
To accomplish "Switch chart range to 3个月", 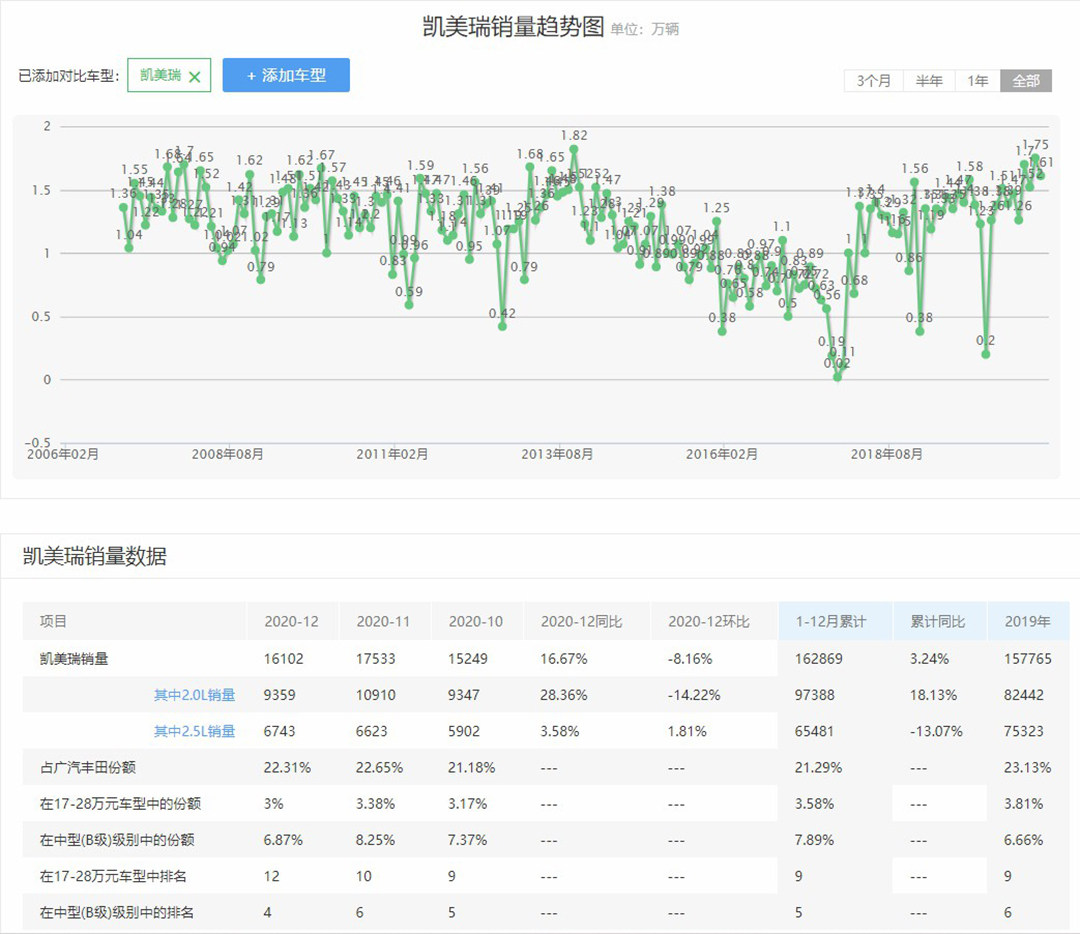I will click(x=873, y=81).
